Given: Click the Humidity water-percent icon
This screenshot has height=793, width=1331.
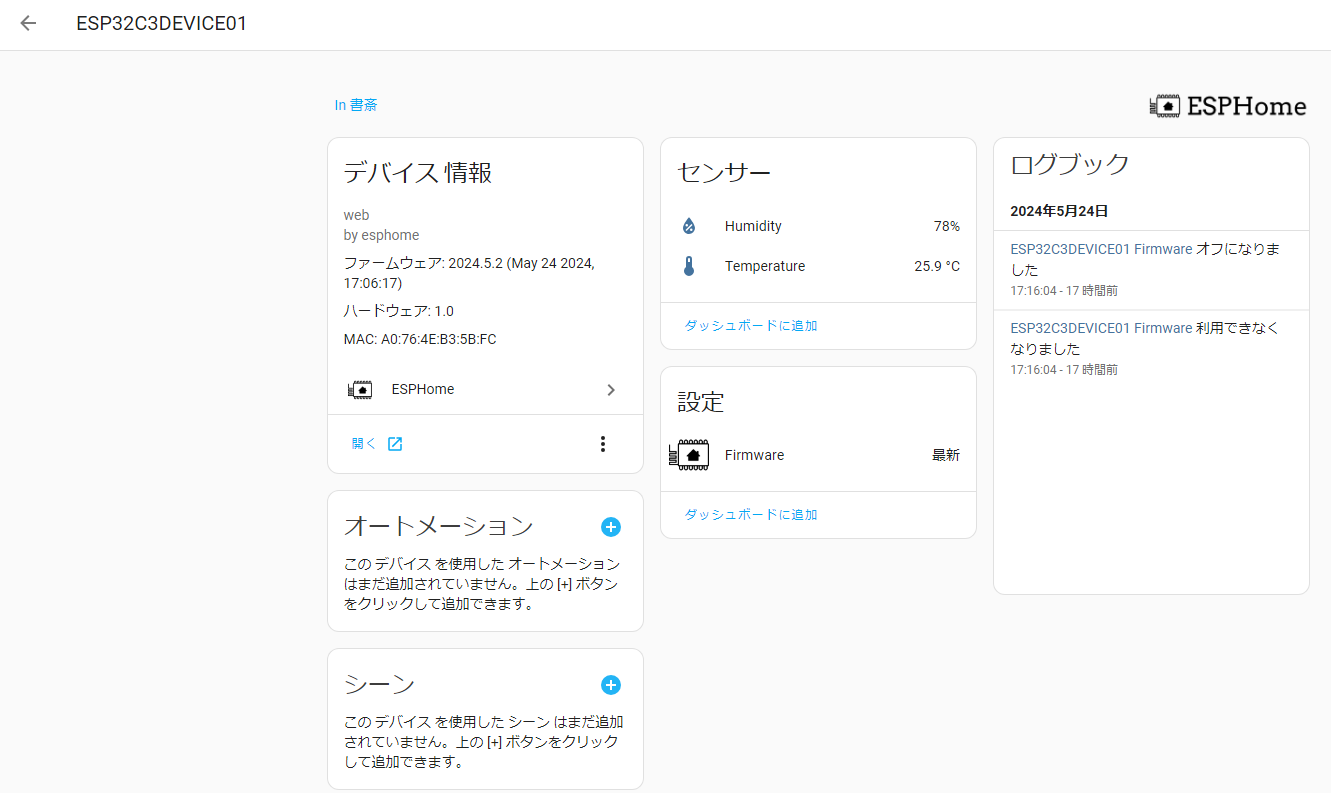Looking at the screenshot, I should (688, 227).
